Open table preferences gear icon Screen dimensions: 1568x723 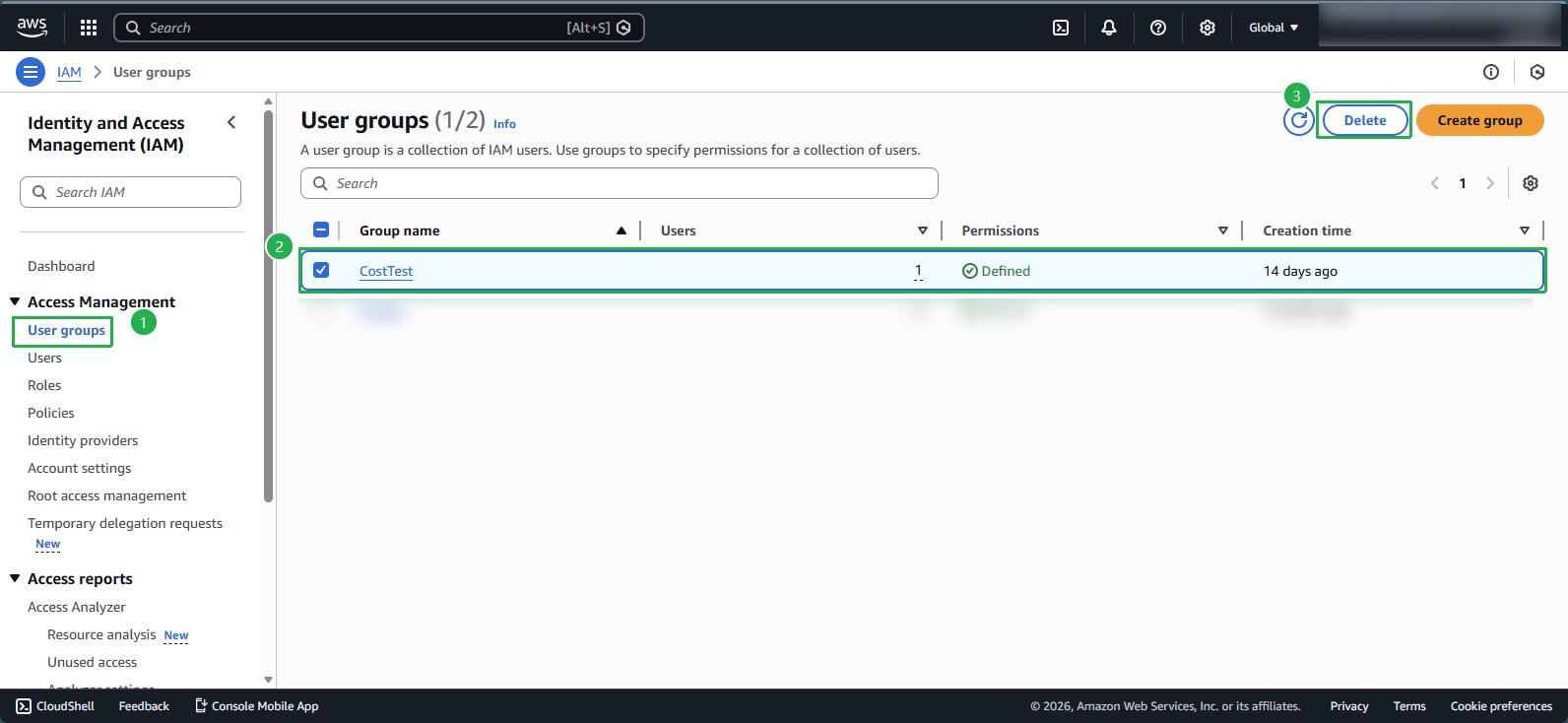click(x=1531, y=183)
